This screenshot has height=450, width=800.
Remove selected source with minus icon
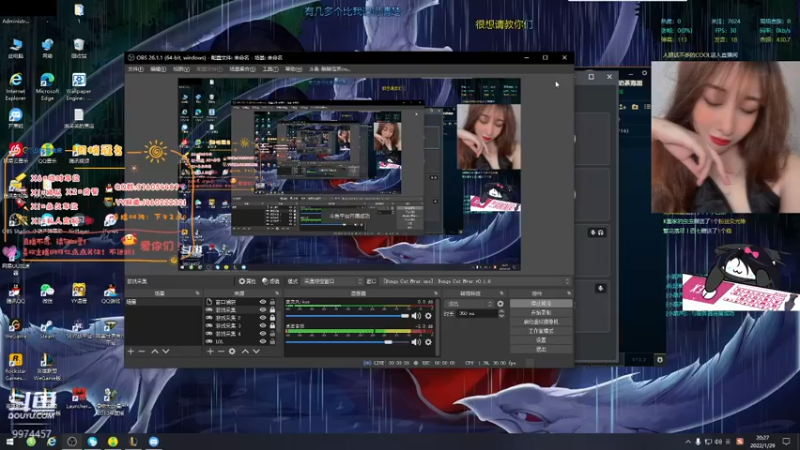(221, 351)
